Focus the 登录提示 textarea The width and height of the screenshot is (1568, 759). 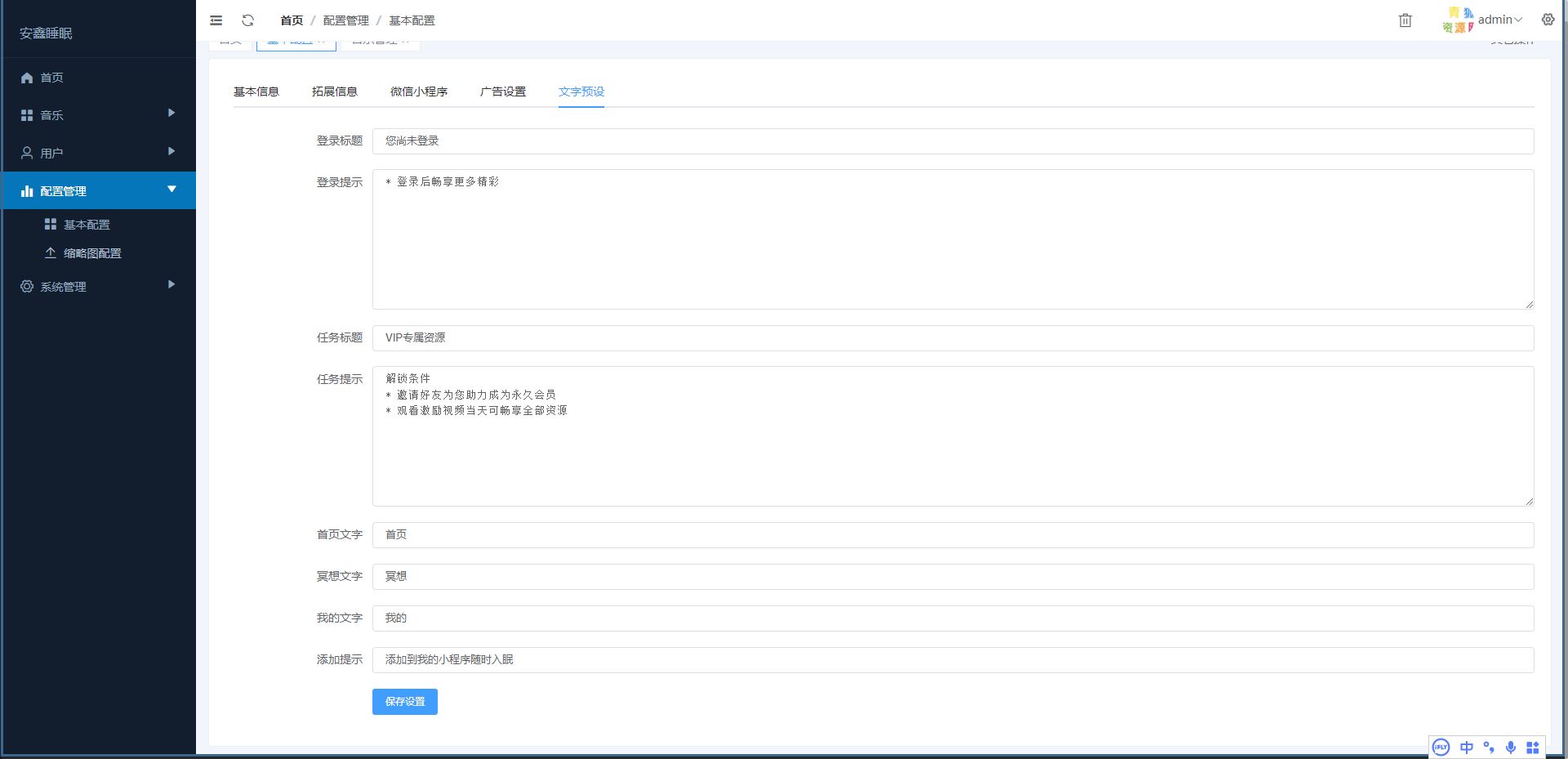click(x=953, y=239)
